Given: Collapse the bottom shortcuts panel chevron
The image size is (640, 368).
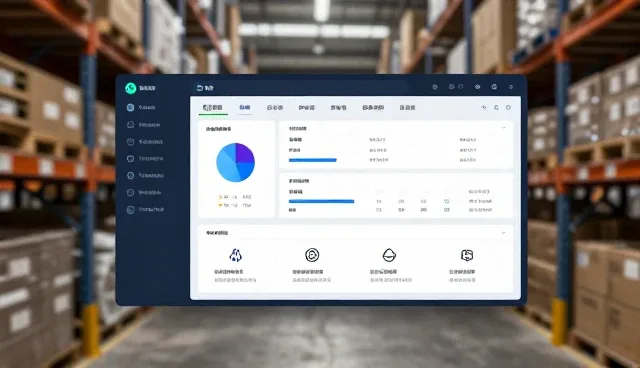Looking at the screenshot, I should coord(503,233).
